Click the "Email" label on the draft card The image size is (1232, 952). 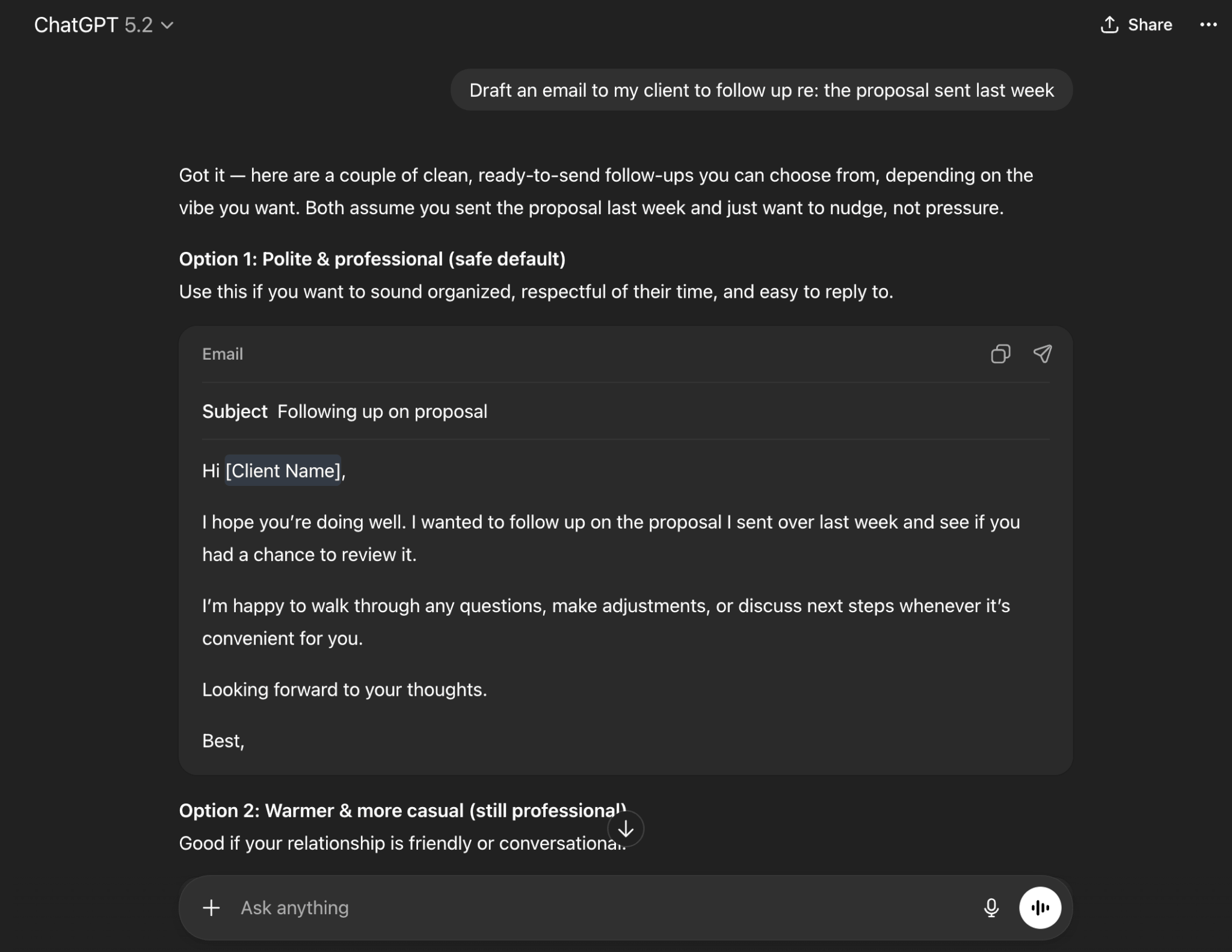[223, 354]
